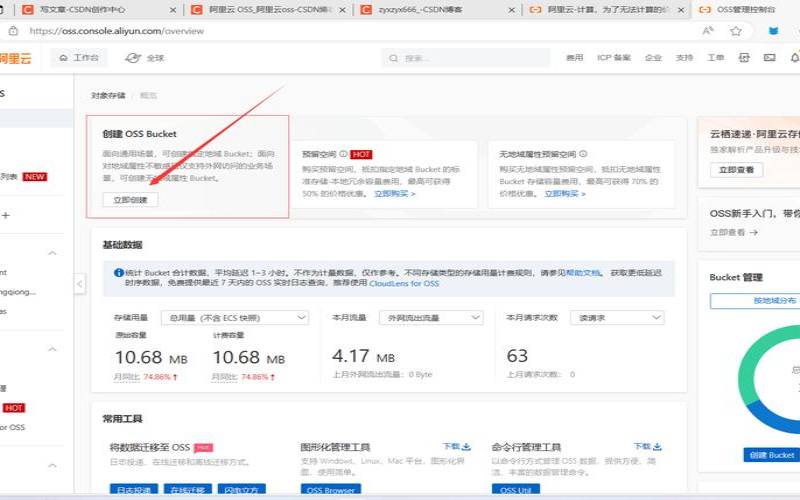Click the 4.17 MB monthly traffic value
This screenshot has height=500, width=800.
363,356
